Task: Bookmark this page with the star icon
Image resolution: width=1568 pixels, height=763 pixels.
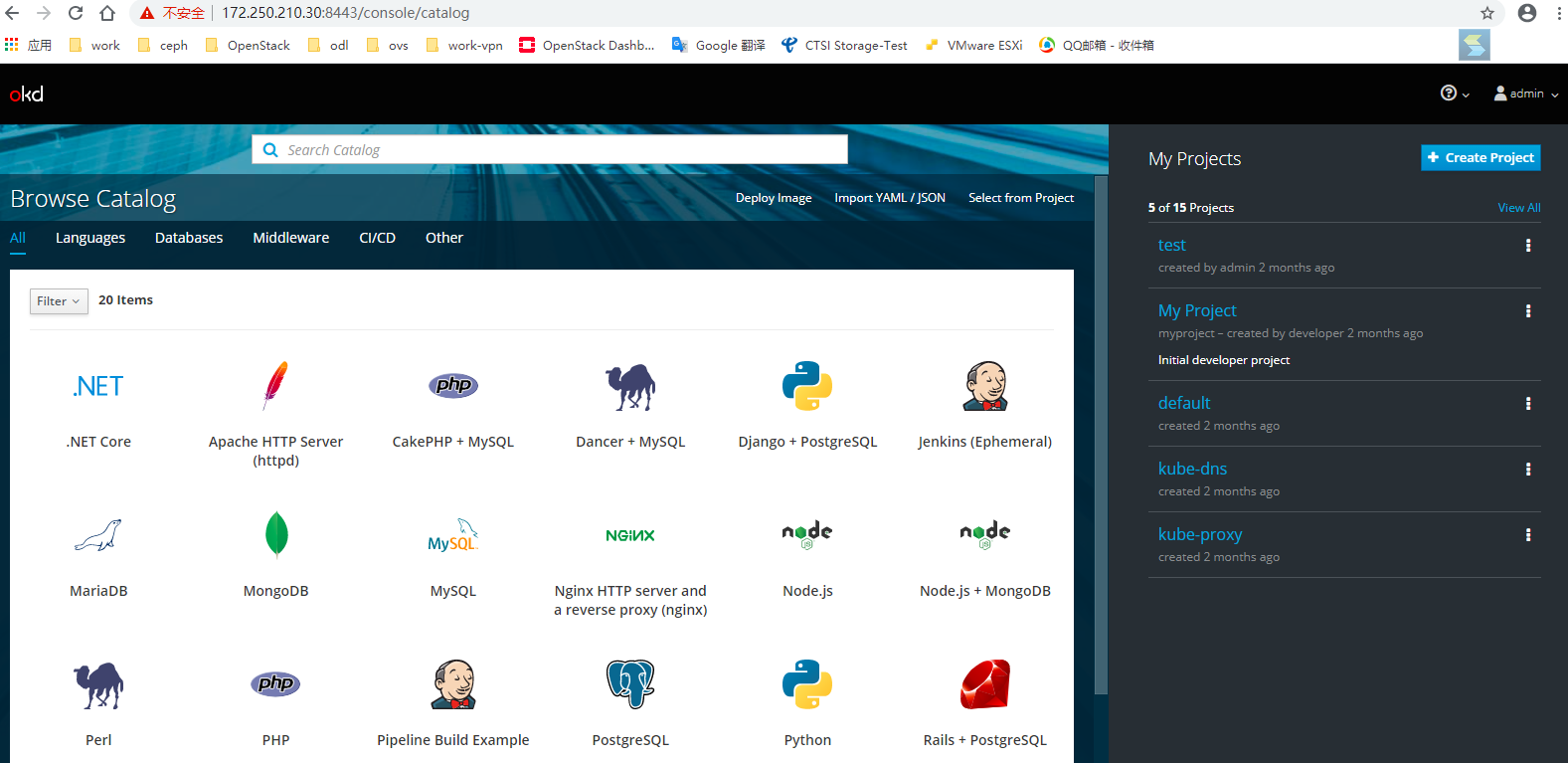Action: (x=1487, y=13)
